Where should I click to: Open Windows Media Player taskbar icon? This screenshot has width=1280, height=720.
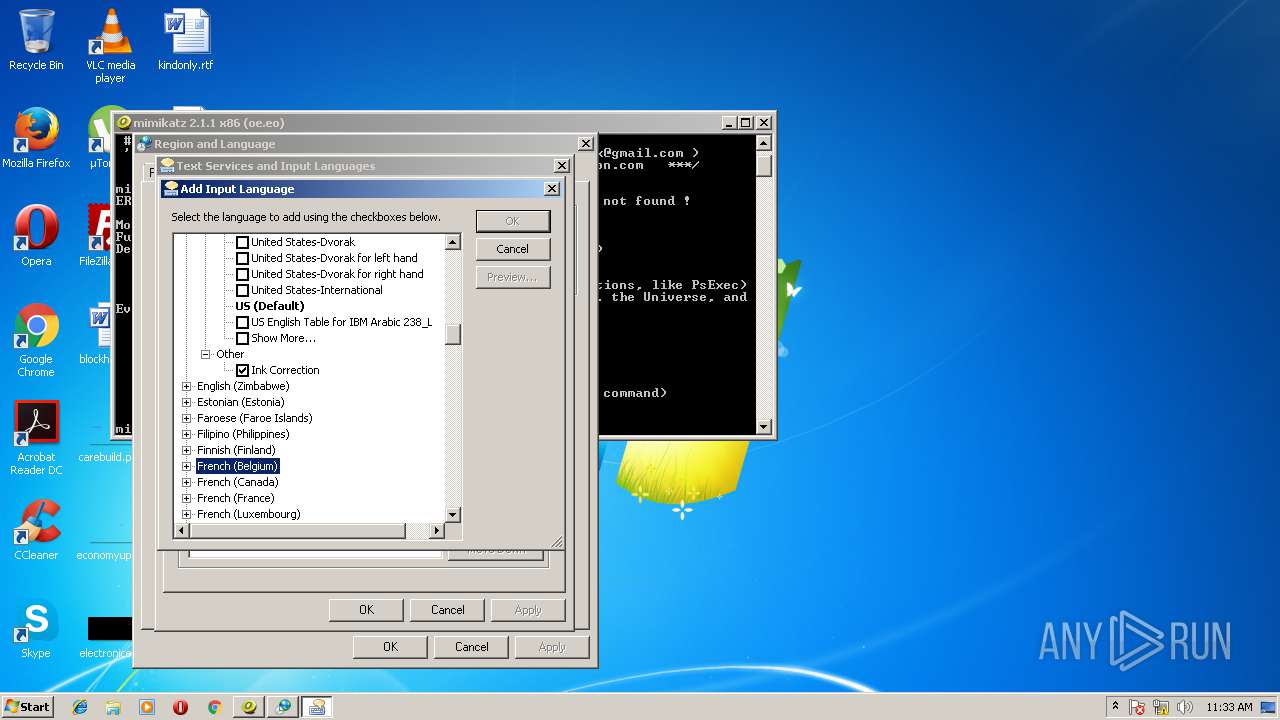pyautogui.click(x=147, y=707)
